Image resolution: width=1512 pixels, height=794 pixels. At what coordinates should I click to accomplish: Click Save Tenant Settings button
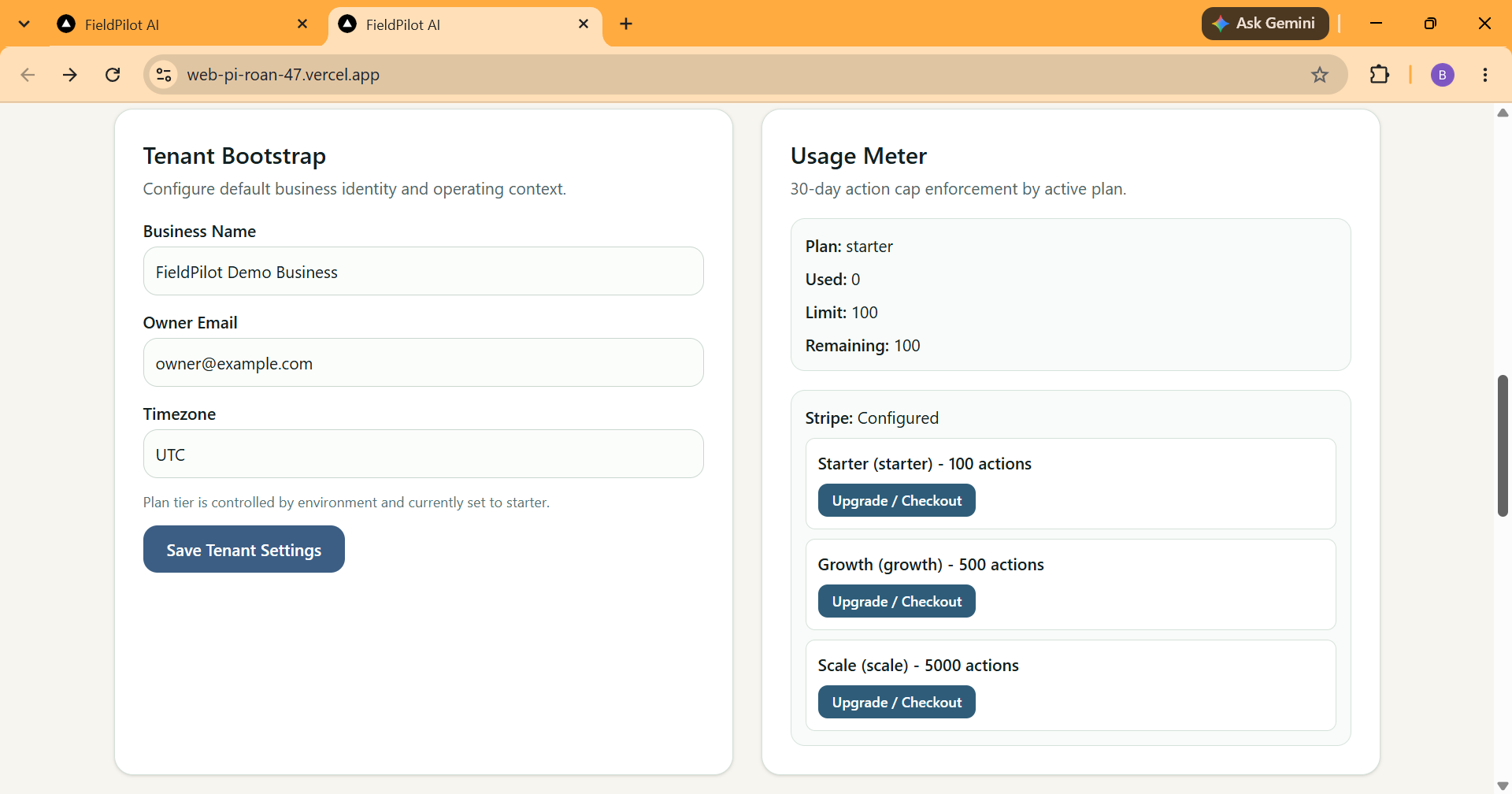244,550
